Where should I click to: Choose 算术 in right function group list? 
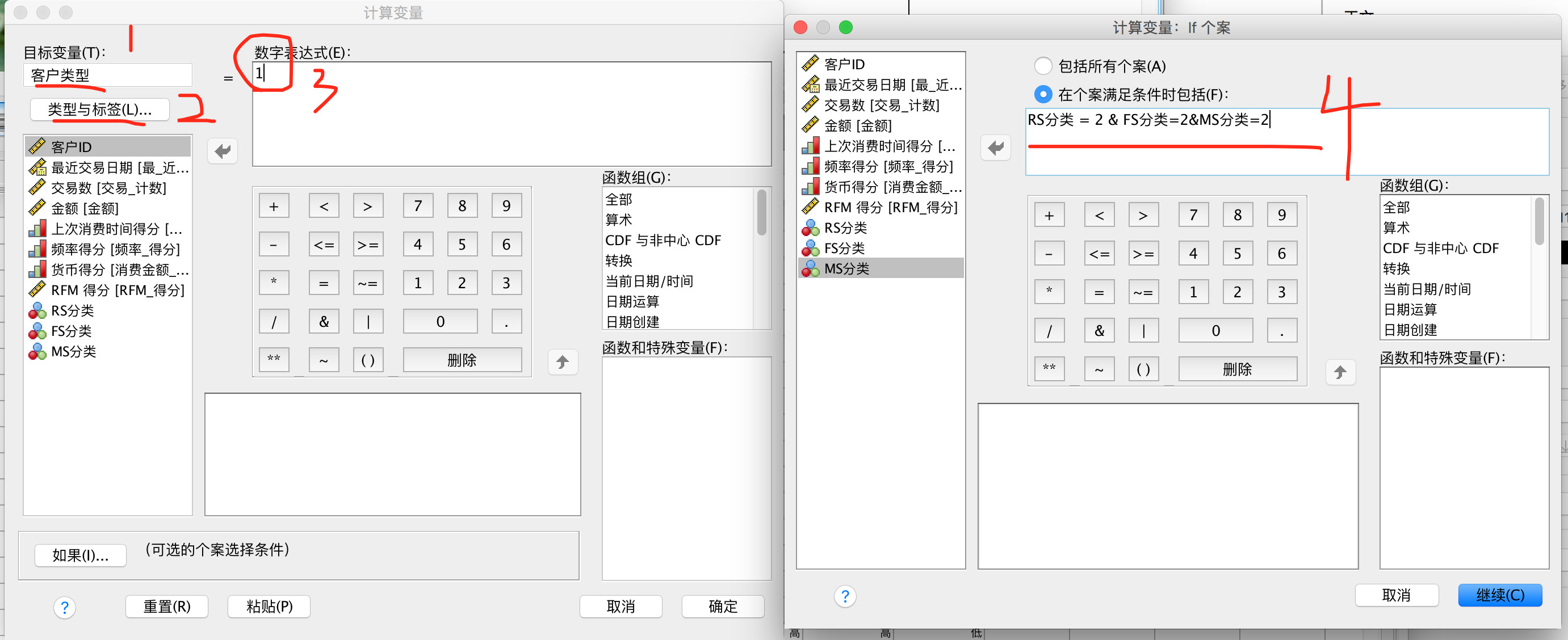point(1396,228)
